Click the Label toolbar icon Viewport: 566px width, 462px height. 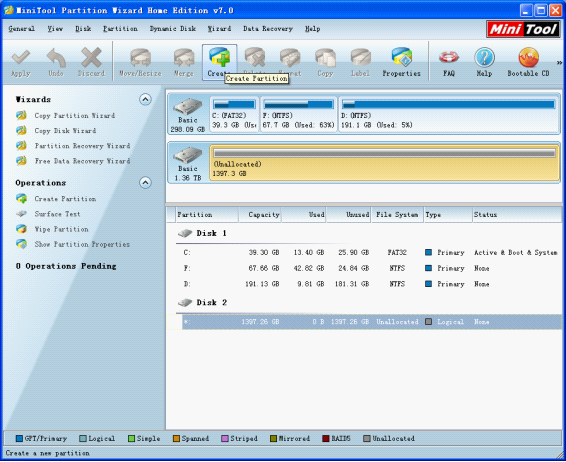point(361,62)
